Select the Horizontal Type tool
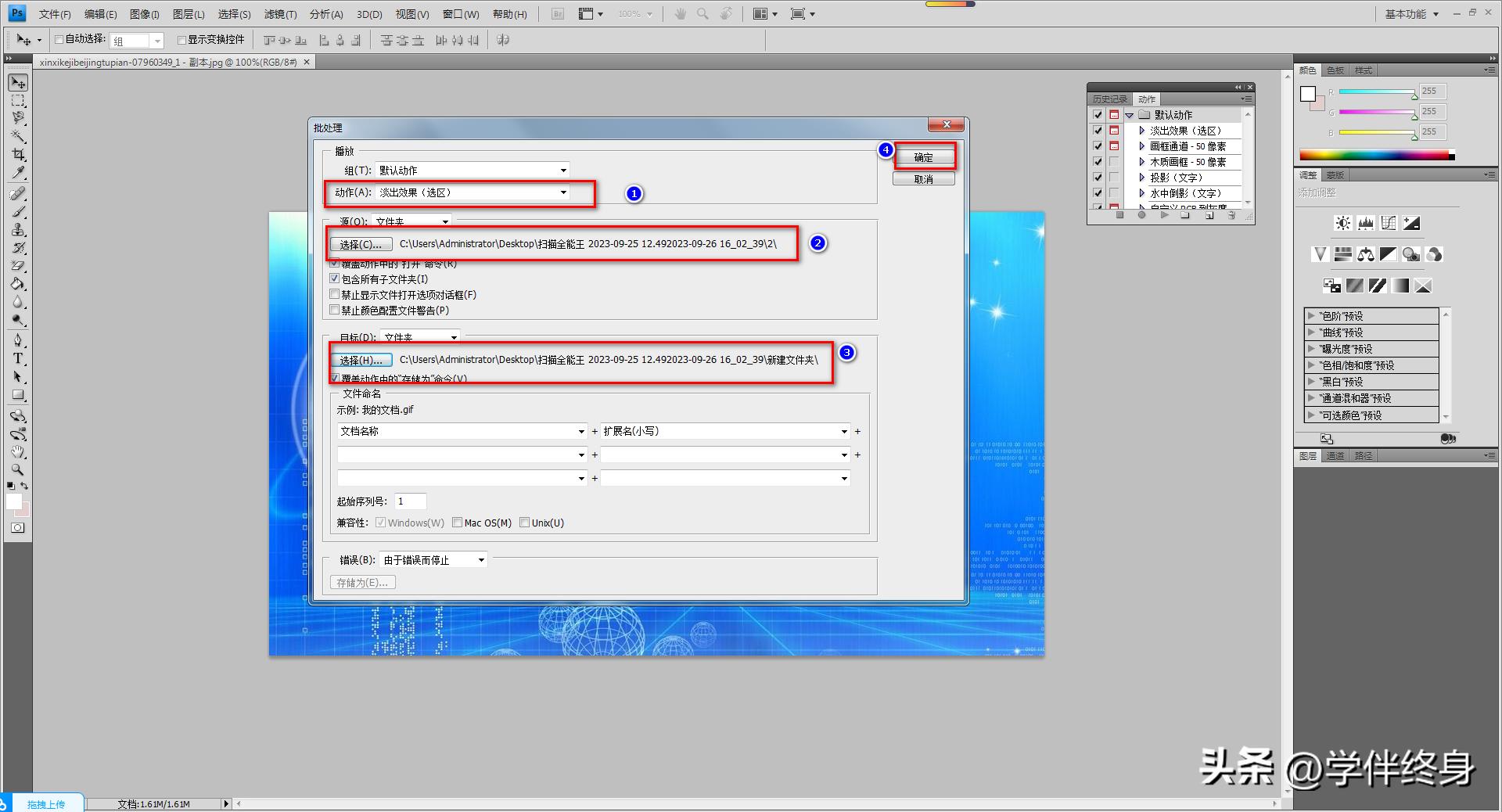The width and height of the screenshot is (1502, 812). click(x=18, y=358)
